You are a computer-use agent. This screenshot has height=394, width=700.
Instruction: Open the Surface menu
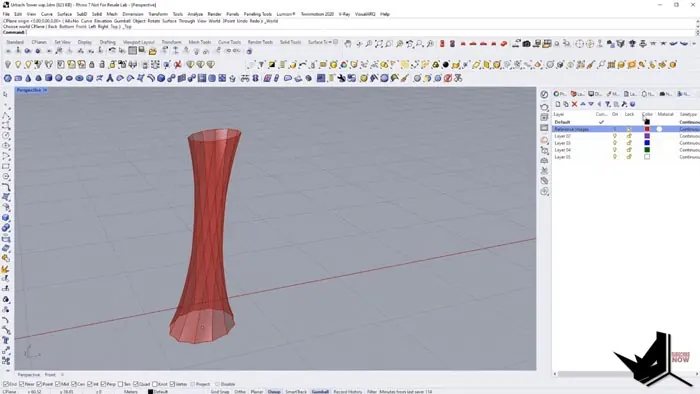point(64,14)
